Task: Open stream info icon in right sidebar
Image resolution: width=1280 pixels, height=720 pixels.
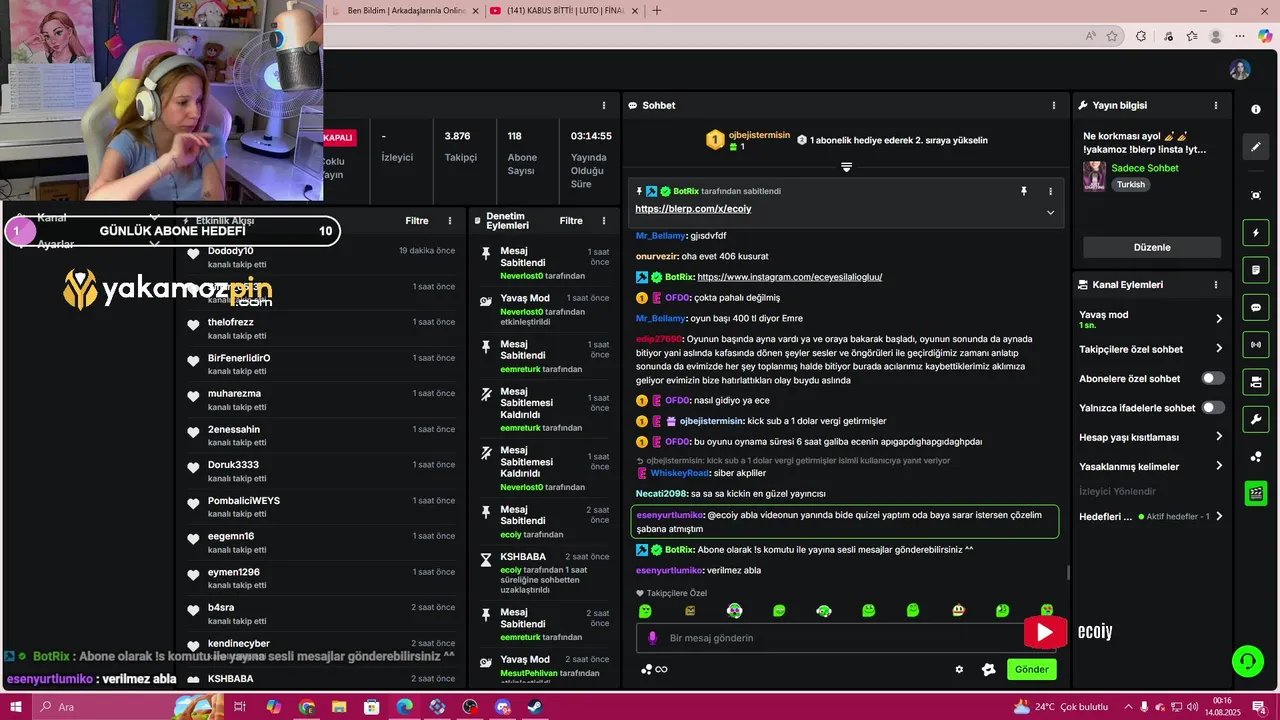Action: pos(1256,109)
